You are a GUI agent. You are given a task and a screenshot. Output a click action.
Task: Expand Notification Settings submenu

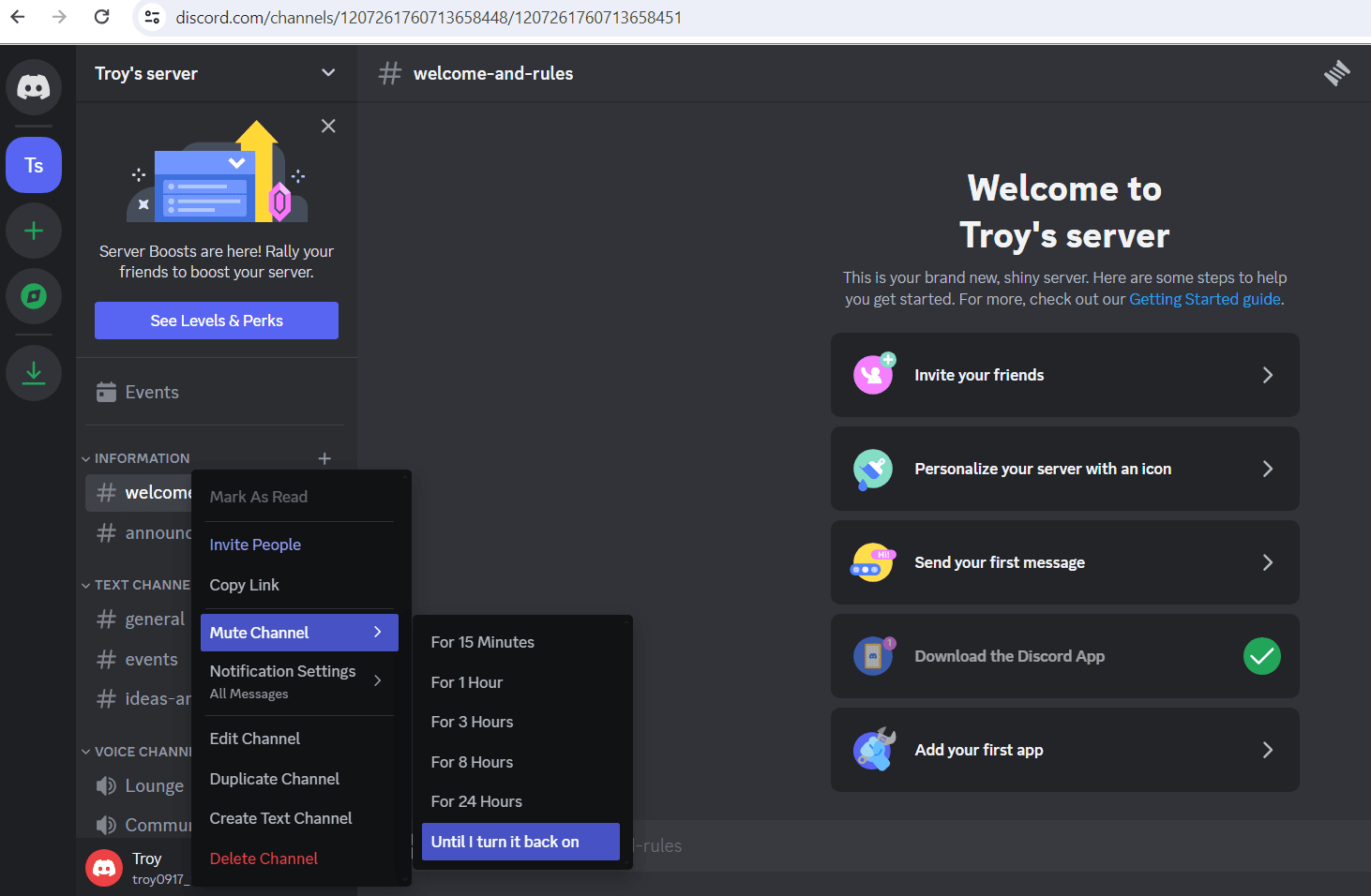298,680
